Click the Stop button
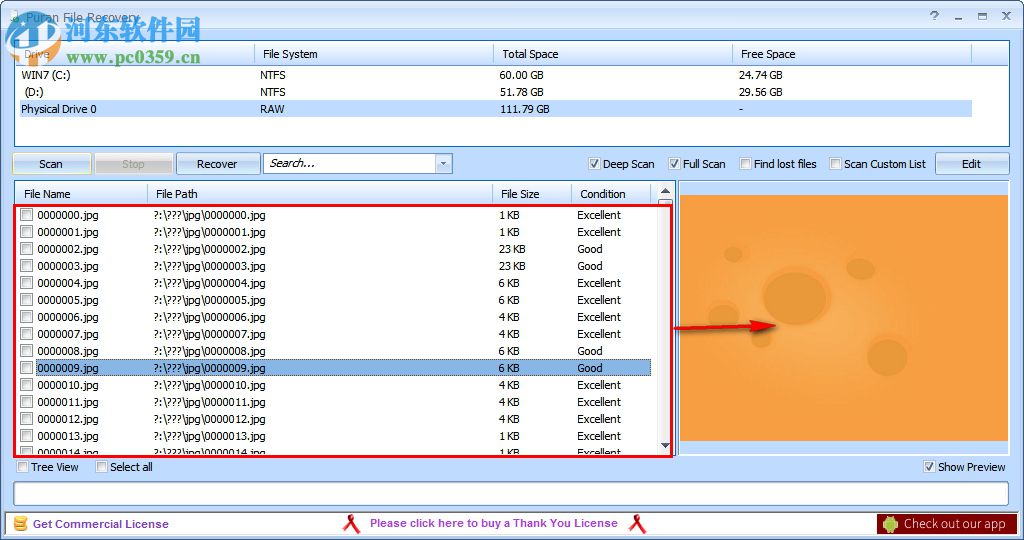This screenshot has height=540, width=1024. 133,164
